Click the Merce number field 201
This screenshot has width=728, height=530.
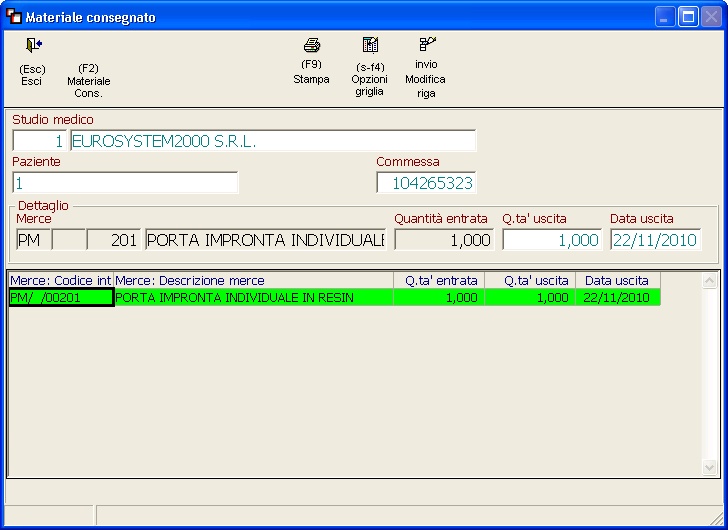[114, 239]
